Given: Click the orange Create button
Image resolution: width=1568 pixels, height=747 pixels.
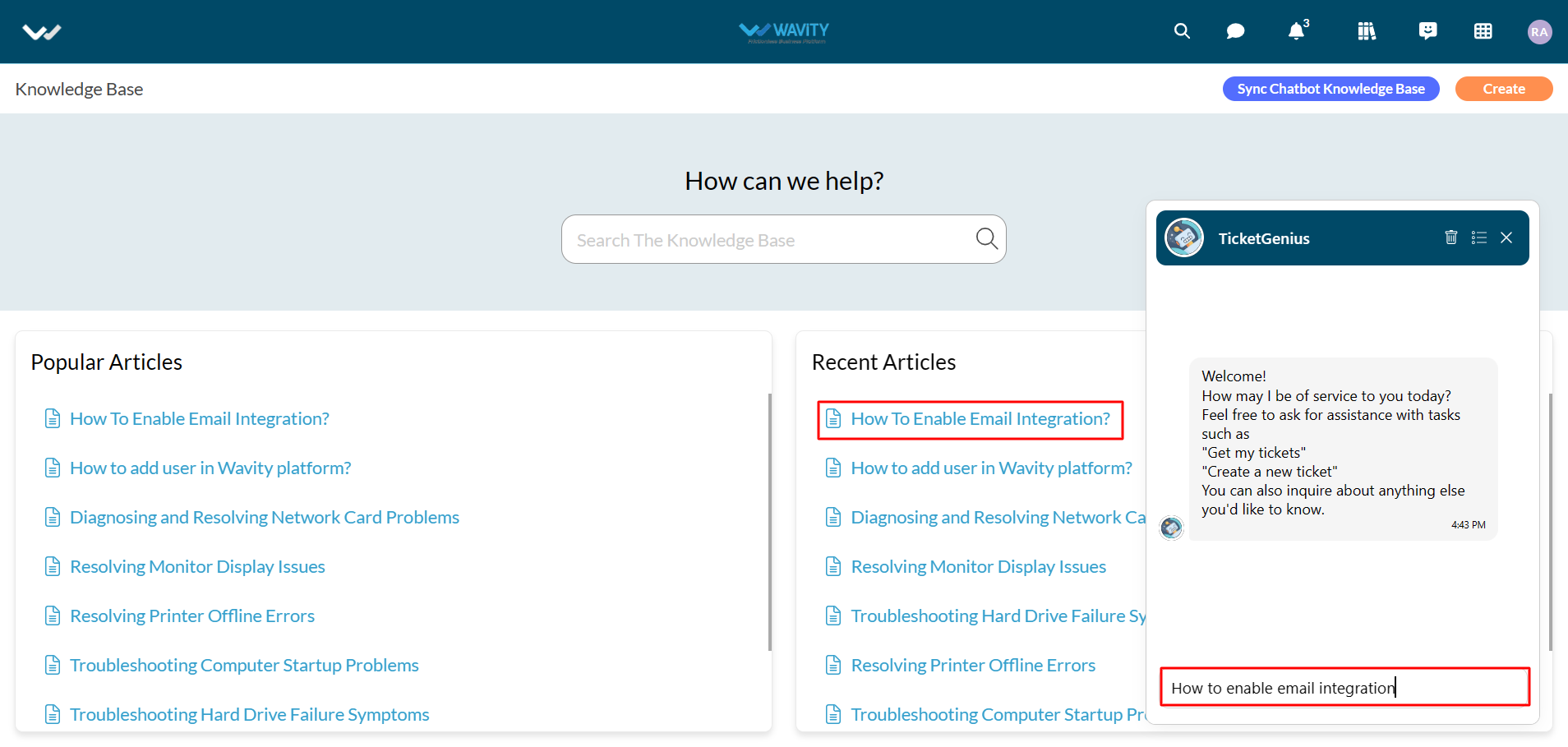Looking at the screenshot, I should click(x=1504, y=89).
